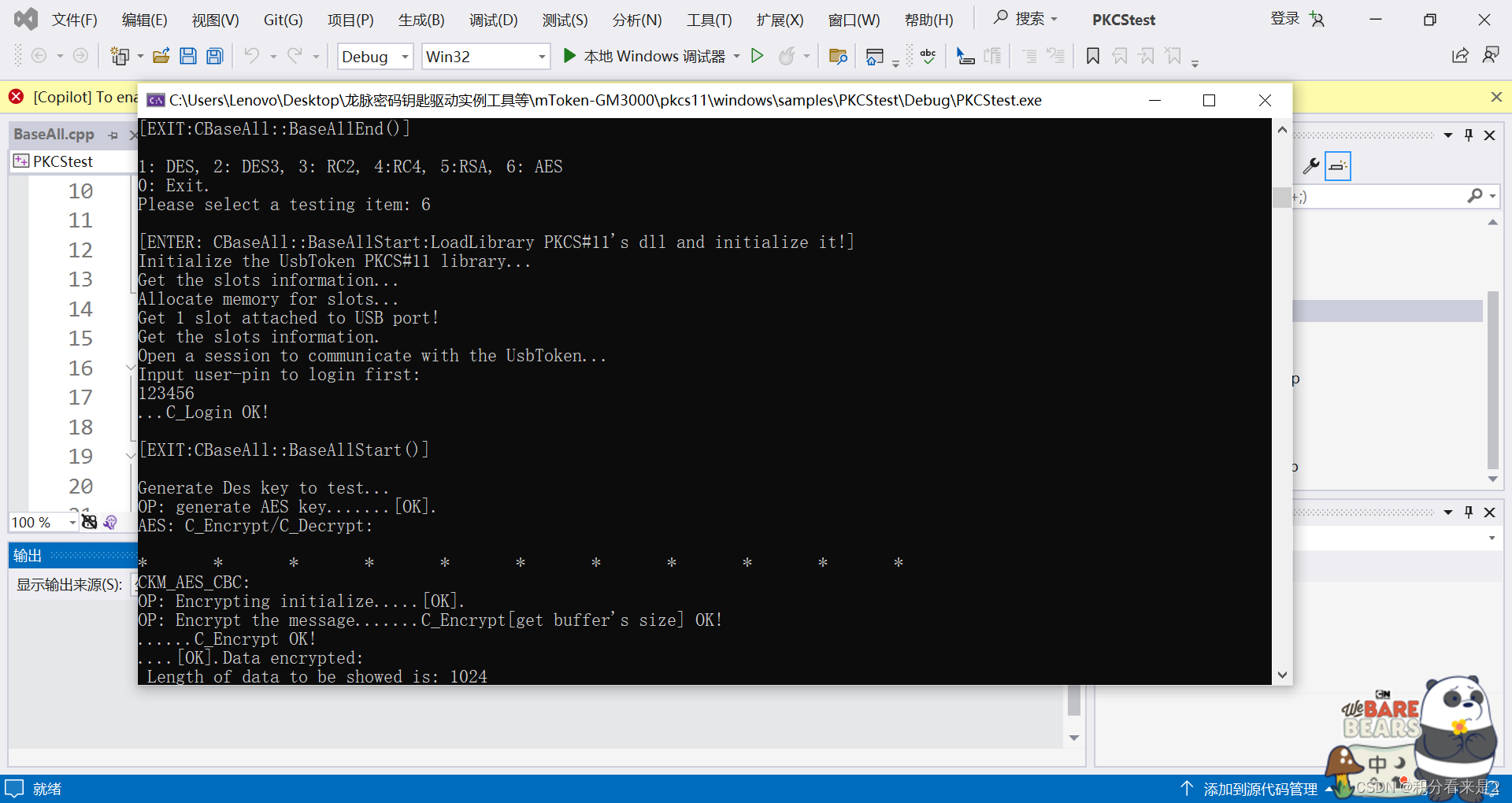Go to the next bookmark icon
Image resolution: width=1512 pixels, height=803 pixels.
[x=1147, y=56]
